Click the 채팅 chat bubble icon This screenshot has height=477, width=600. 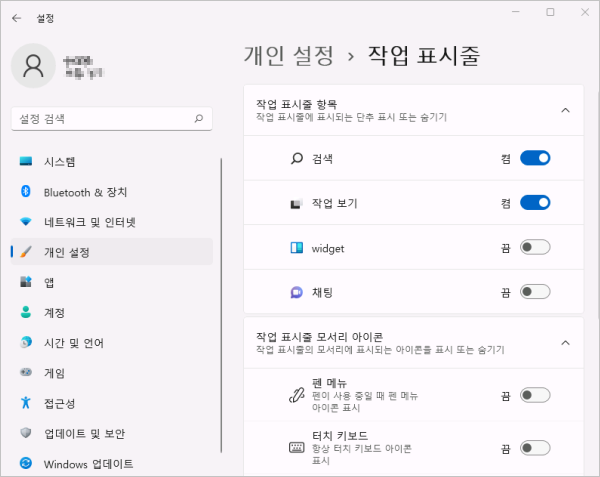(x=297, y=293)
